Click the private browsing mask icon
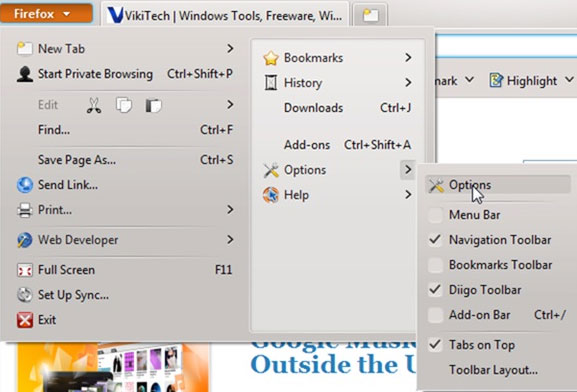This screenshot has height=392, width=577. point(25,74)
